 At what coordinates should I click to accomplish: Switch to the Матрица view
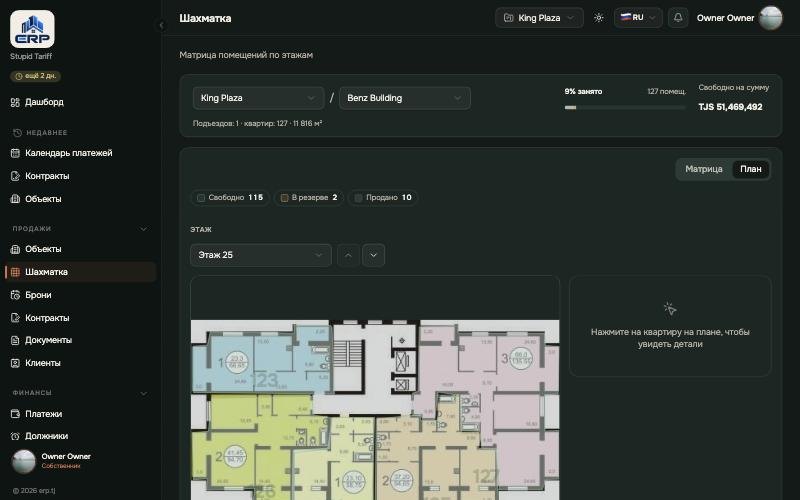point(704,169)
